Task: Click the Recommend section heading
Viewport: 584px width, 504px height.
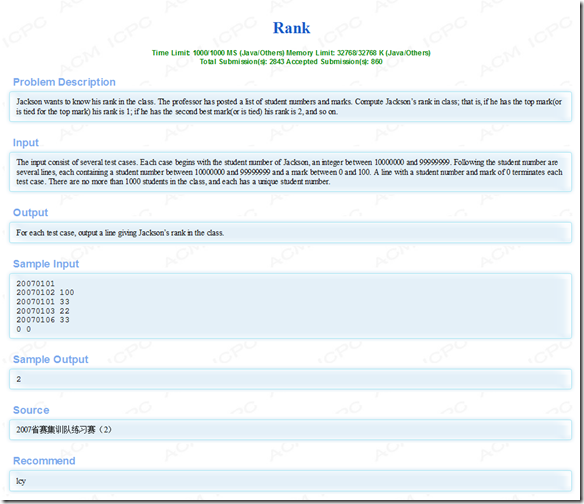Action: tap(44, 461)
